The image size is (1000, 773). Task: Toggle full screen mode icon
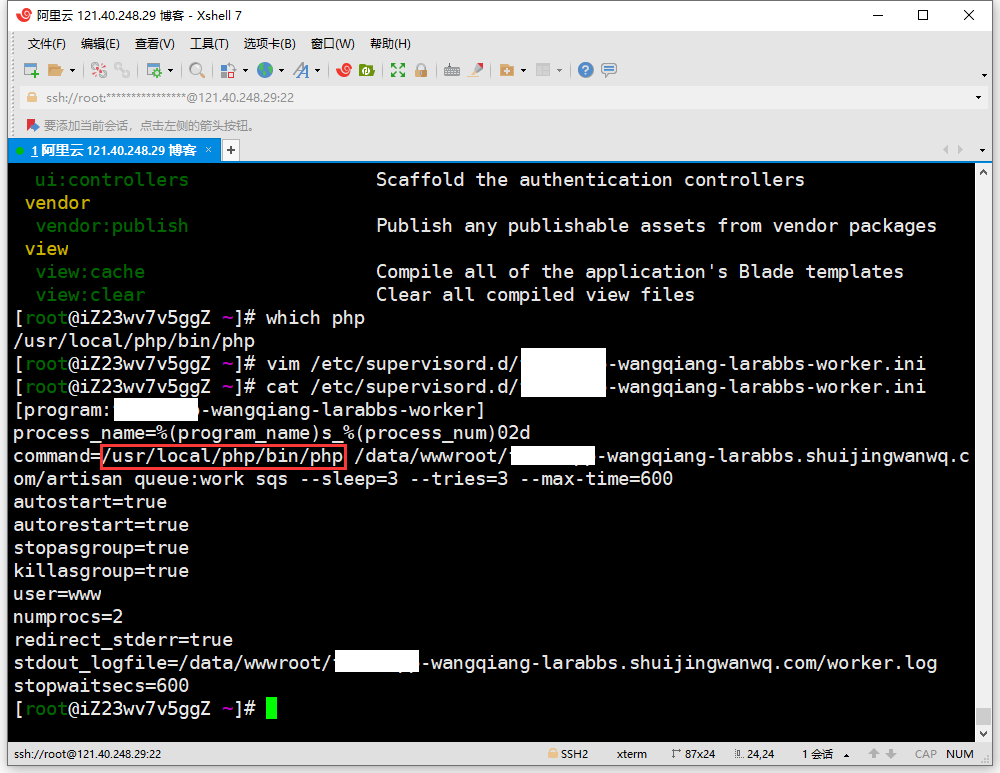pos(398,70)
